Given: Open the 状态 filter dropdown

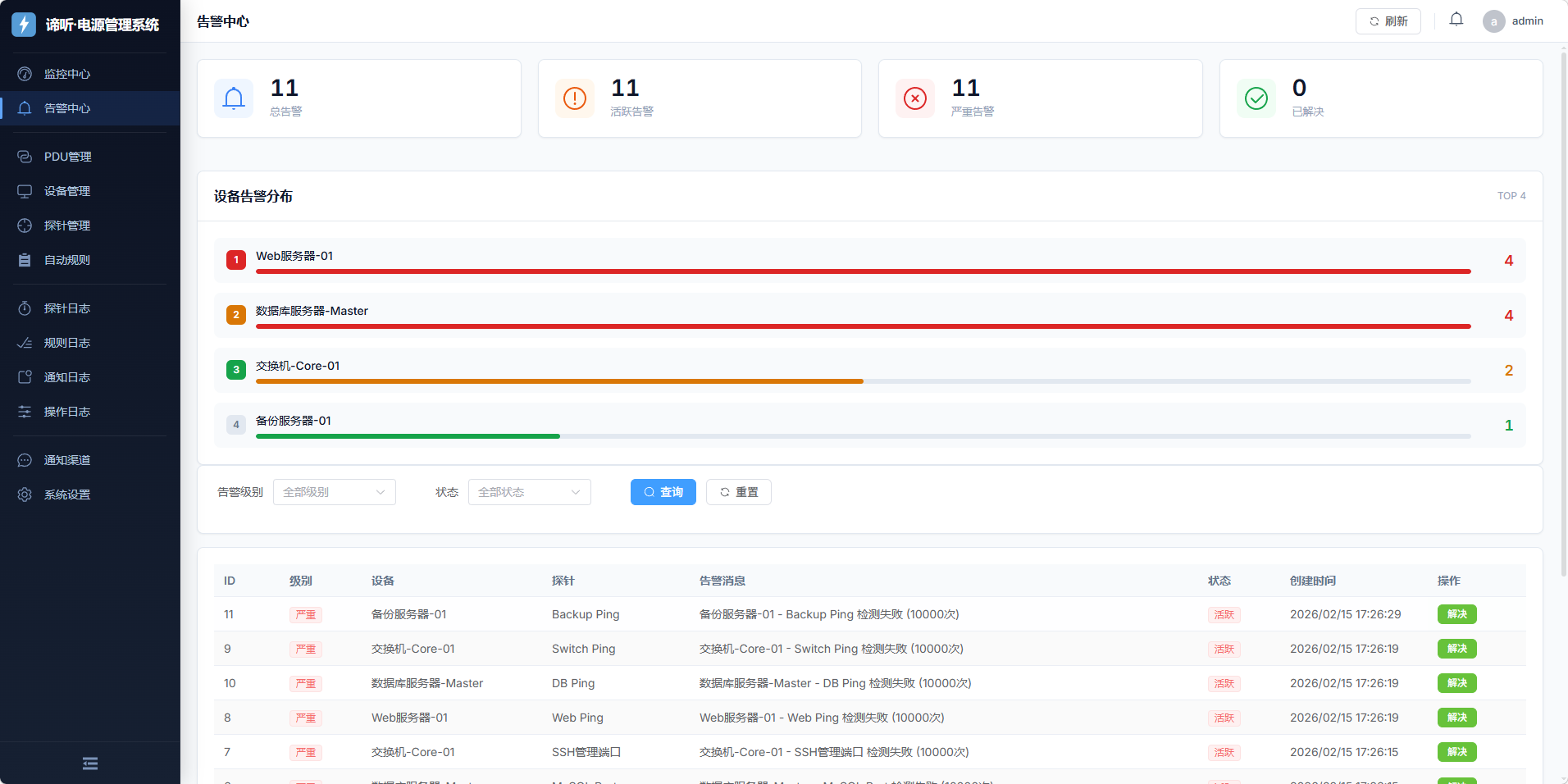Looking at the screenshot, I should click(529, 492).
